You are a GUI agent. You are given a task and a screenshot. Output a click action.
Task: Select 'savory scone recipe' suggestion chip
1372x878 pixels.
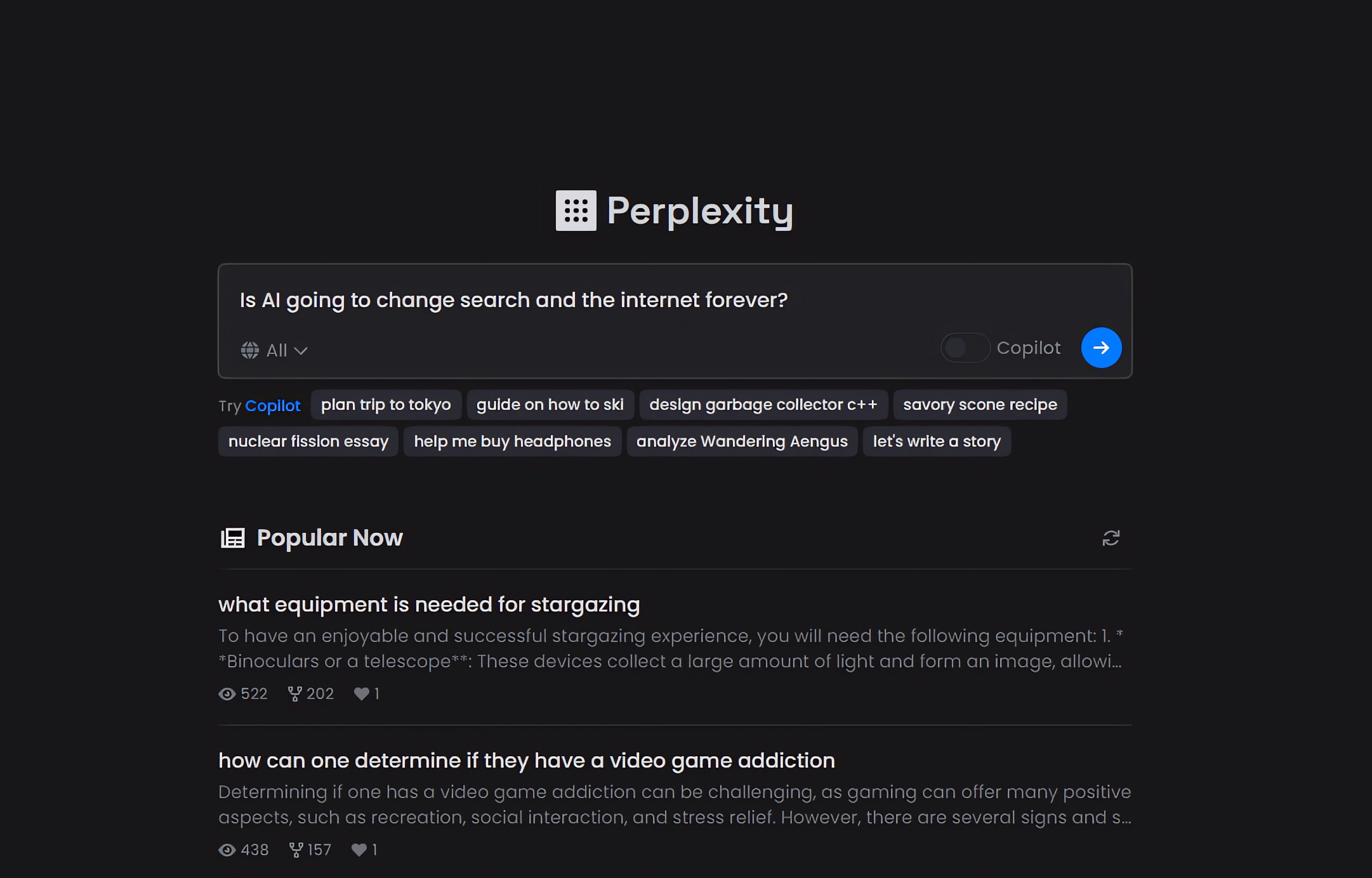(980, 405)
